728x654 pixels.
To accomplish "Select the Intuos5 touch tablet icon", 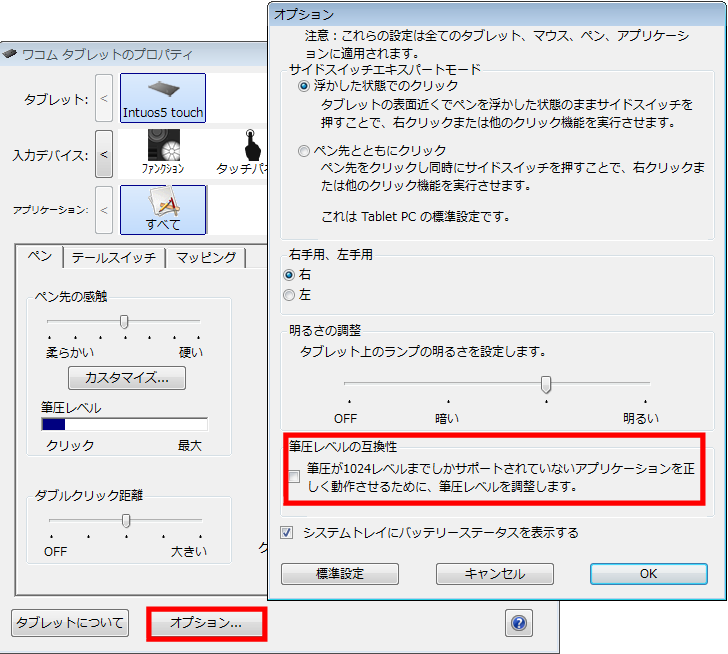I will (163, 98).
